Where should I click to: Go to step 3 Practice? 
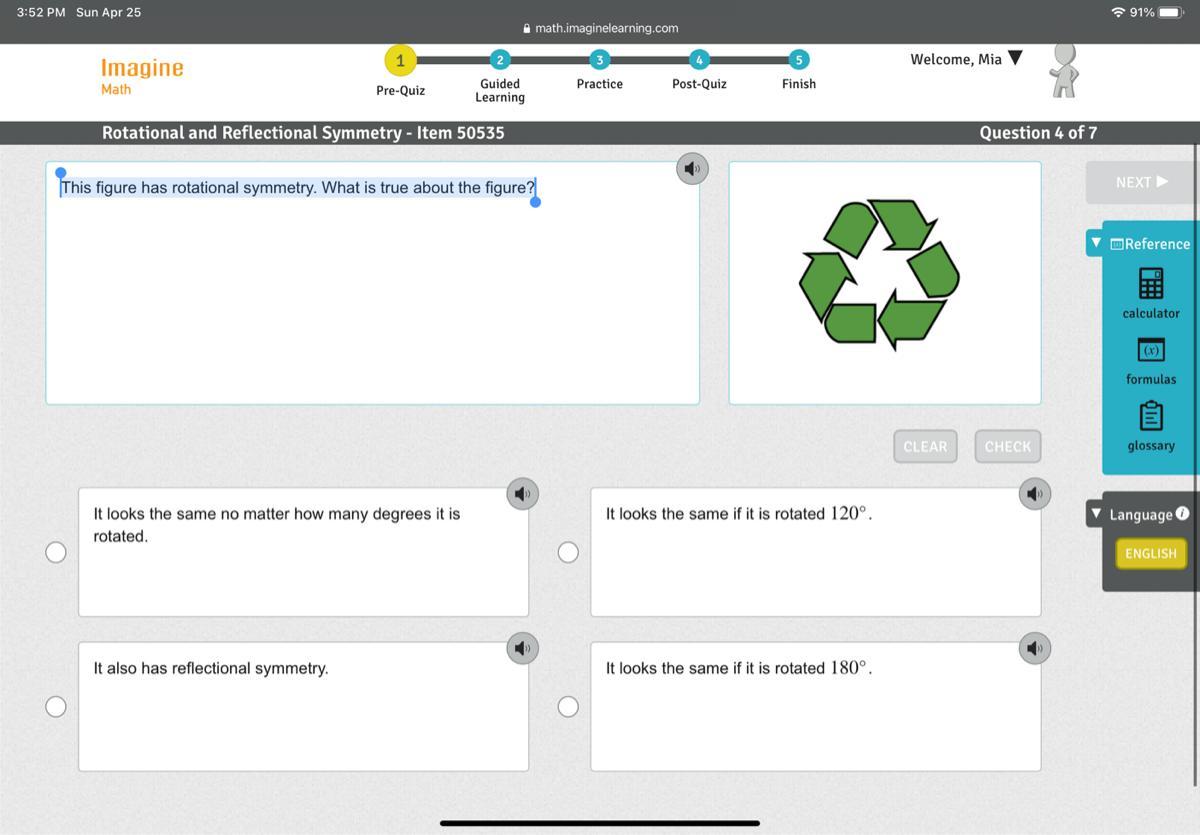[x=599, y=61]
